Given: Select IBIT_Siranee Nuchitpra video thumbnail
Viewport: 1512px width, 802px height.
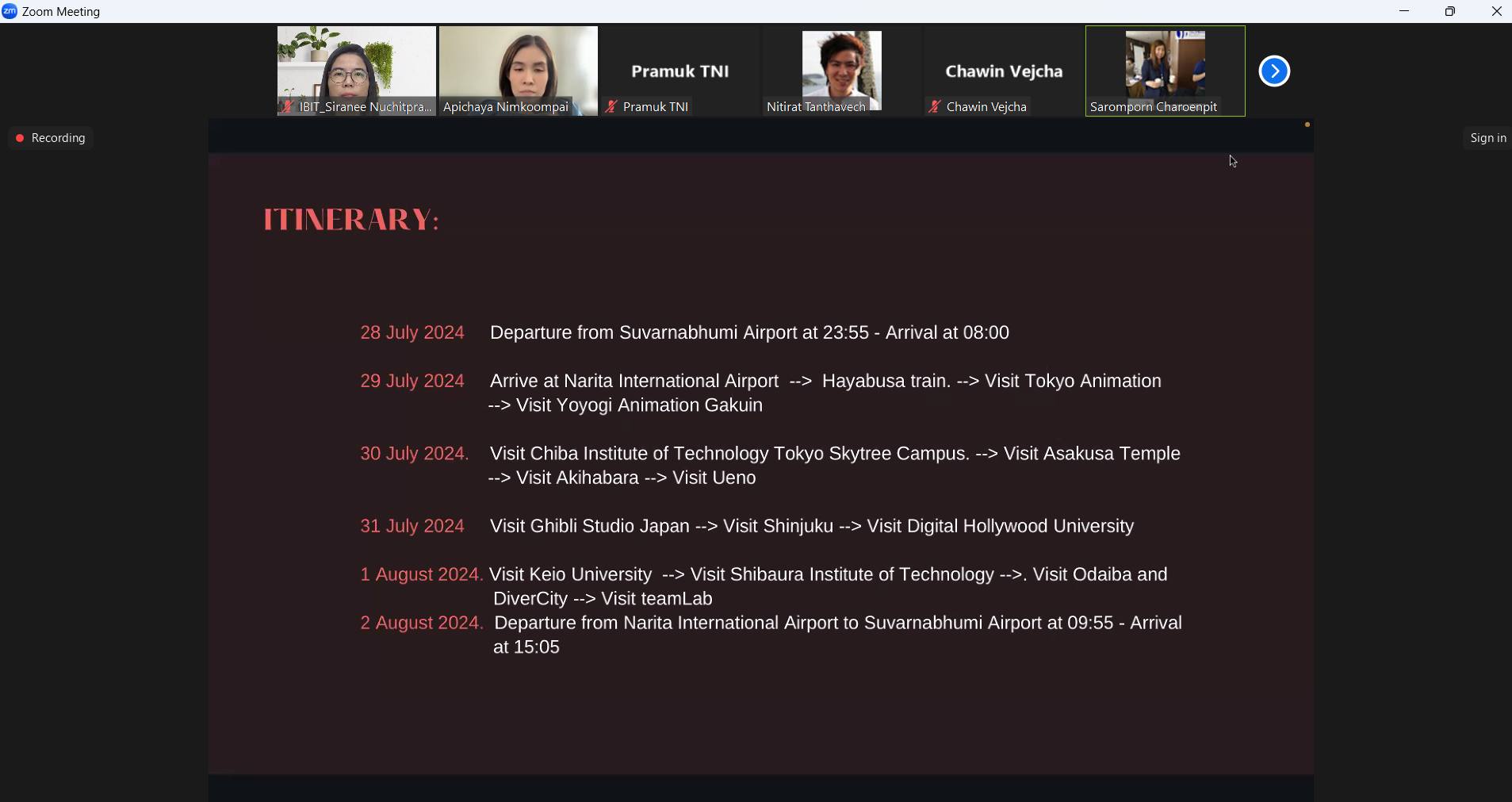Looking at the screenshot, I should tap(356, 71).
